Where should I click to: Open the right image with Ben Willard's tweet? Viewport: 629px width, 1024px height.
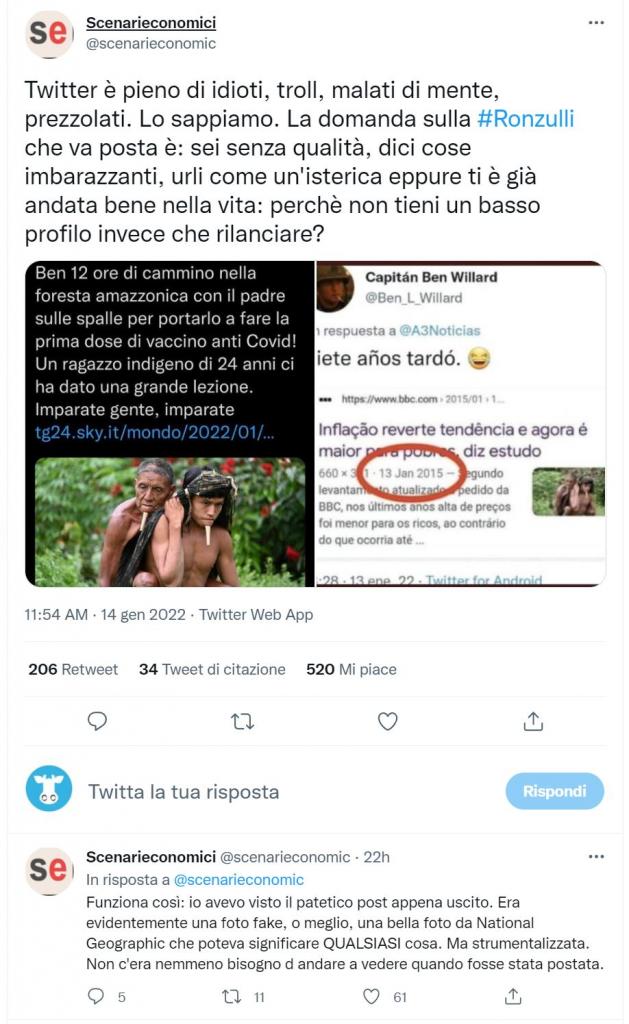pos(461,424)
